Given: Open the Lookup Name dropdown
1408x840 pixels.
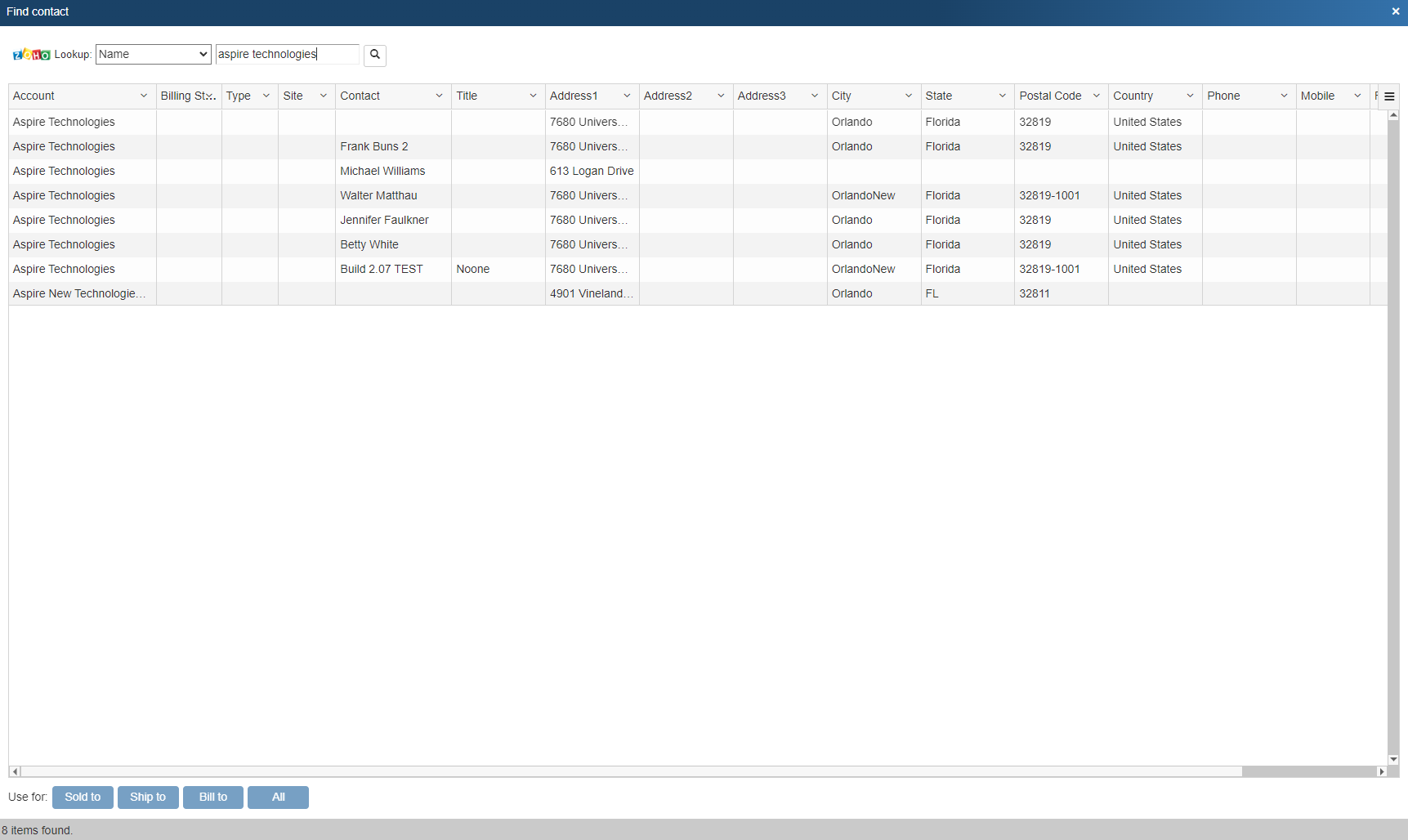Looking at the screenshot, I should [x=154, y=55].
